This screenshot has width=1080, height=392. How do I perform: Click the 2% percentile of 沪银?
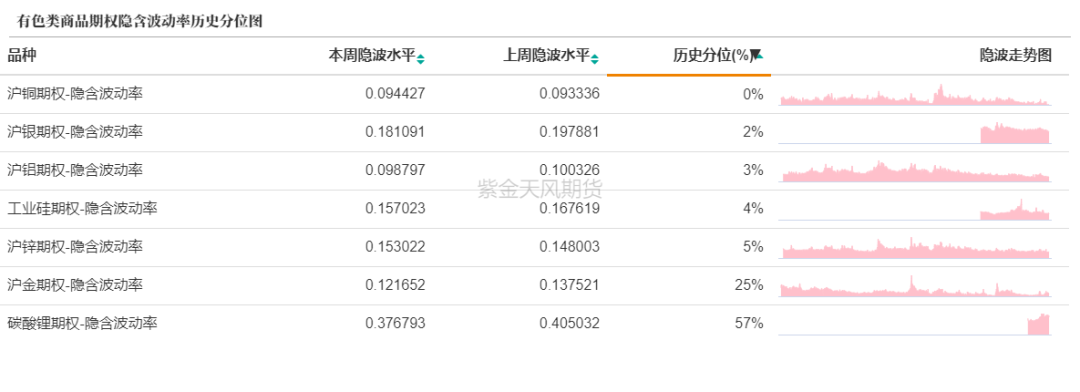pyautogui.click(x=754, y=132)
